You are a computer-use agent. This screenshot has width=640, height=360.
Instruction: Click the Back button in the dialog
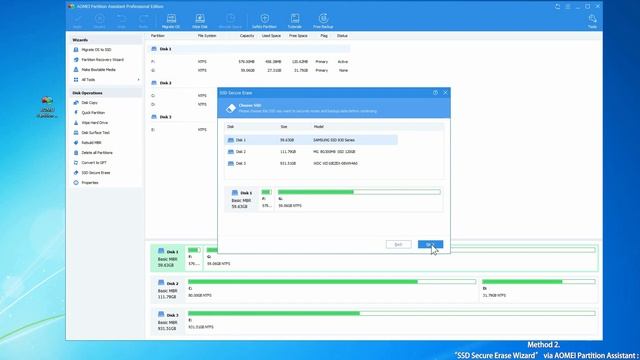(398, 244)
